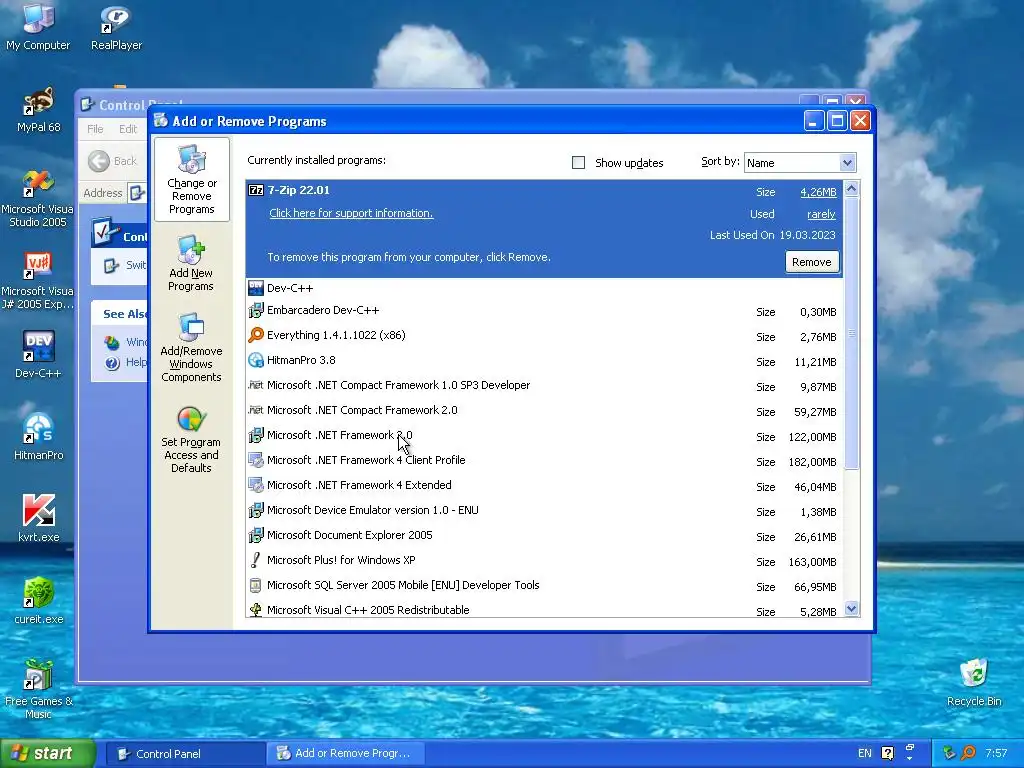1024x768 pixels.
Task: Open Microsoft Visual Studio 2005 desktop shortcut
Action: click(38, 199)
